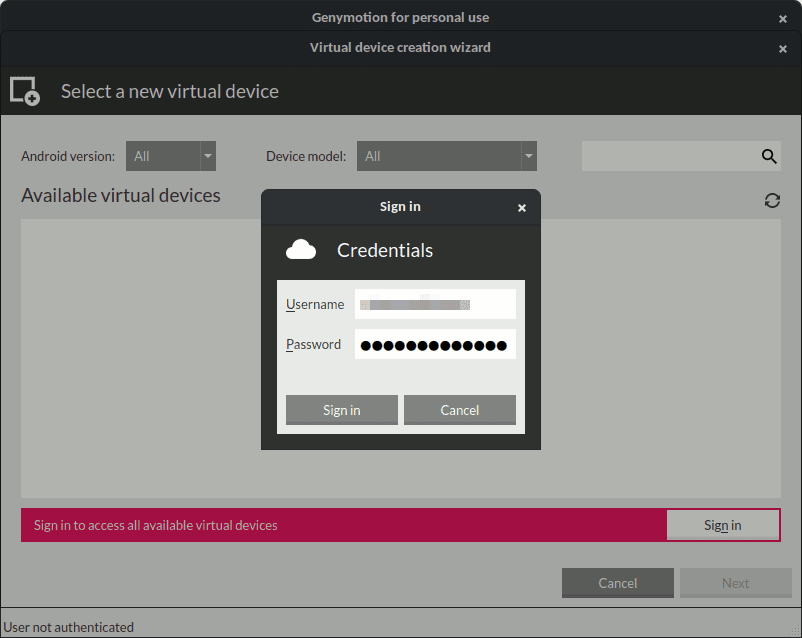Click the 'User not authenticated' status text
The width and height of the screenshot is (802, 638).
(x=69, y=627)
